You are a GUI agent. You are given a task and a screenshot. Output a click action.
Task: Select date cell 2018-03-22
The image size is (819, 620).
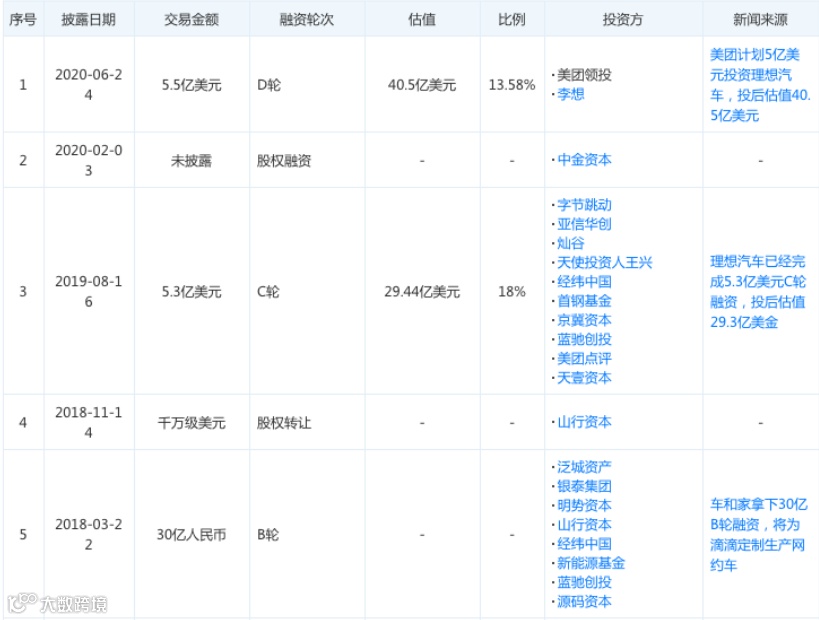(88, 534)
